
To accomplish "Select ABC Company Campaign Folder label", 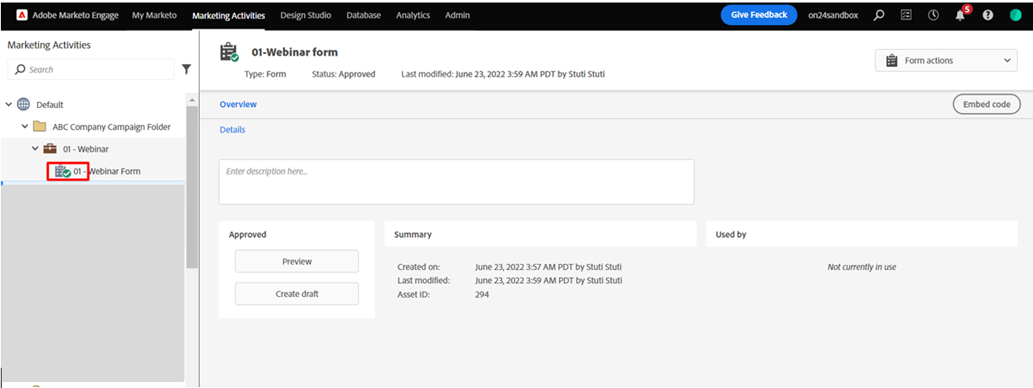I will coord(111,126).
